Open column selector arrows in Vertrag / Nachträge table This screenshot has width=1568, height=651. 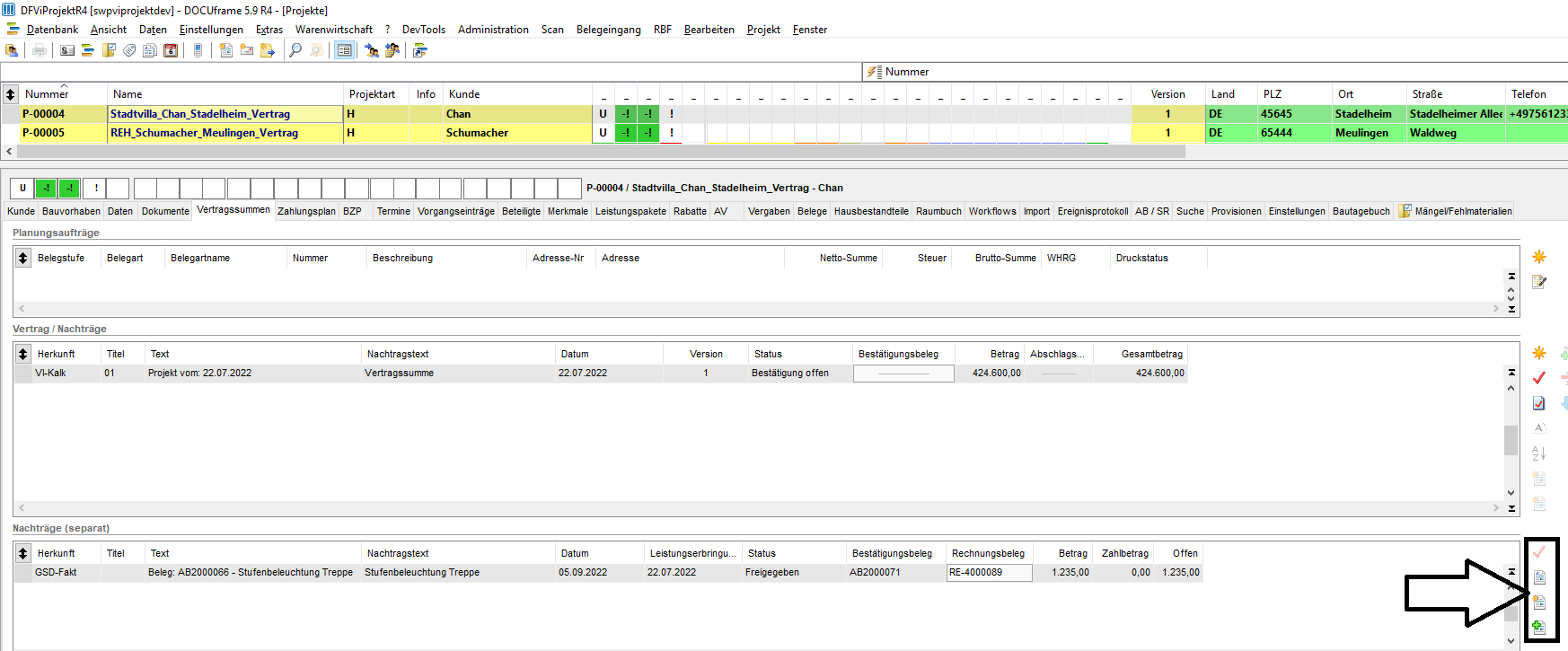tap(23, 354)
